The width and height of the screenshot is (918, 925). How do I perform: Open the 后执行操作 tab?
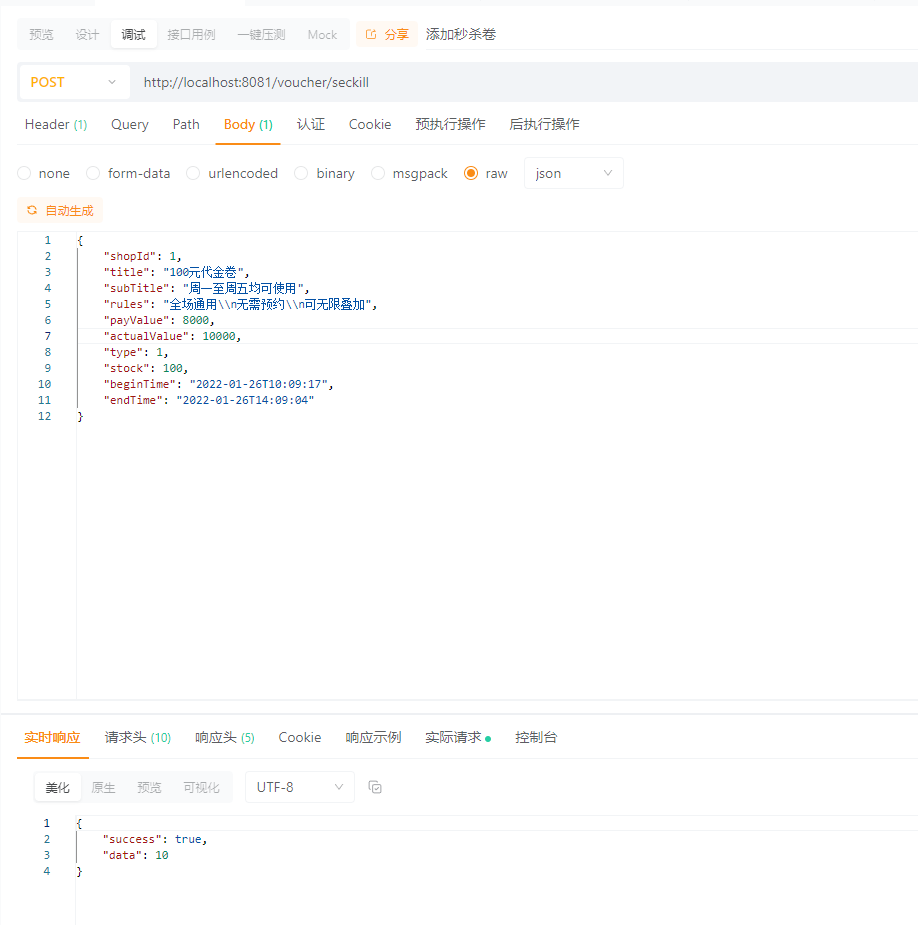coord(544,124)
